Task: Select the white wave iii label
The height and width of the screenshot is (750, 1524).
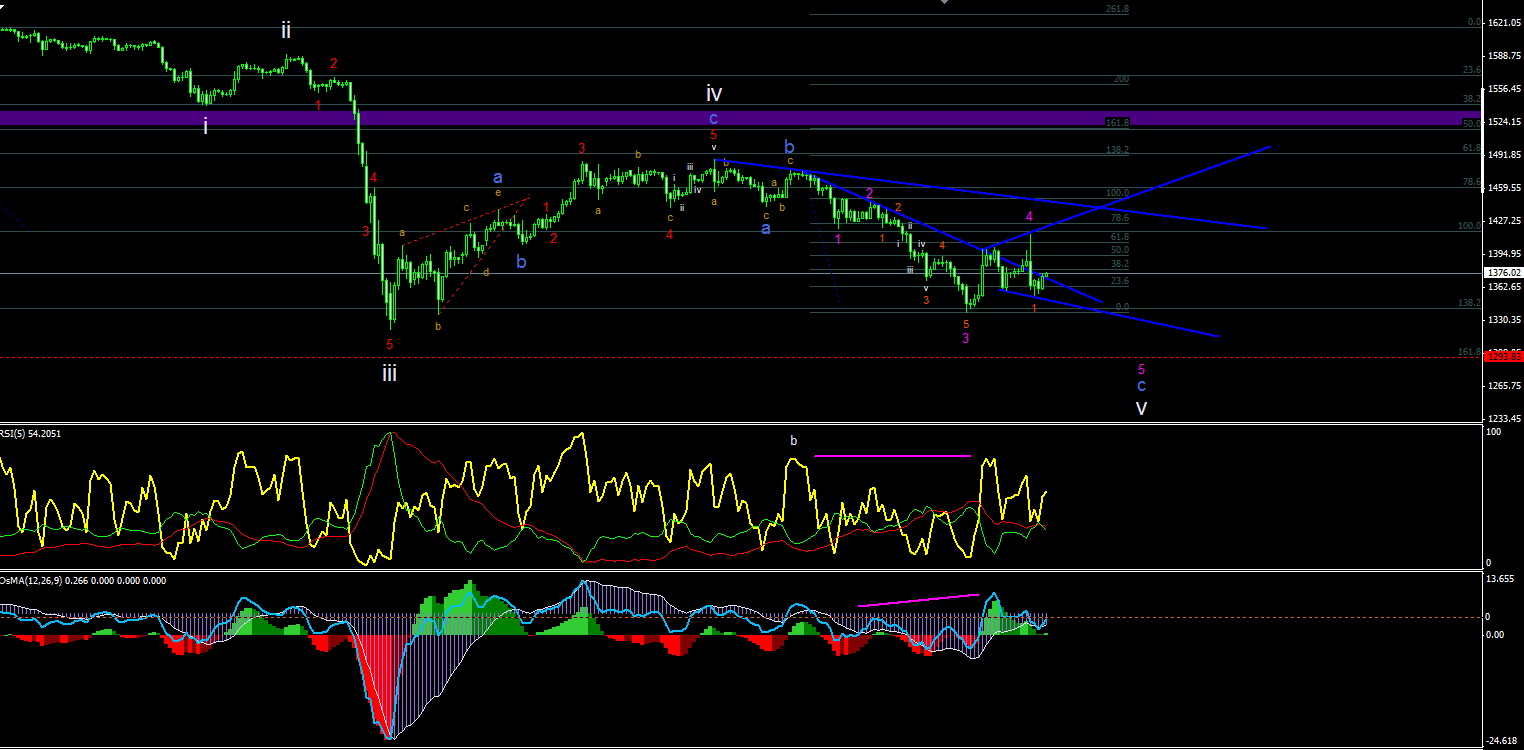Action: [389, 373]
